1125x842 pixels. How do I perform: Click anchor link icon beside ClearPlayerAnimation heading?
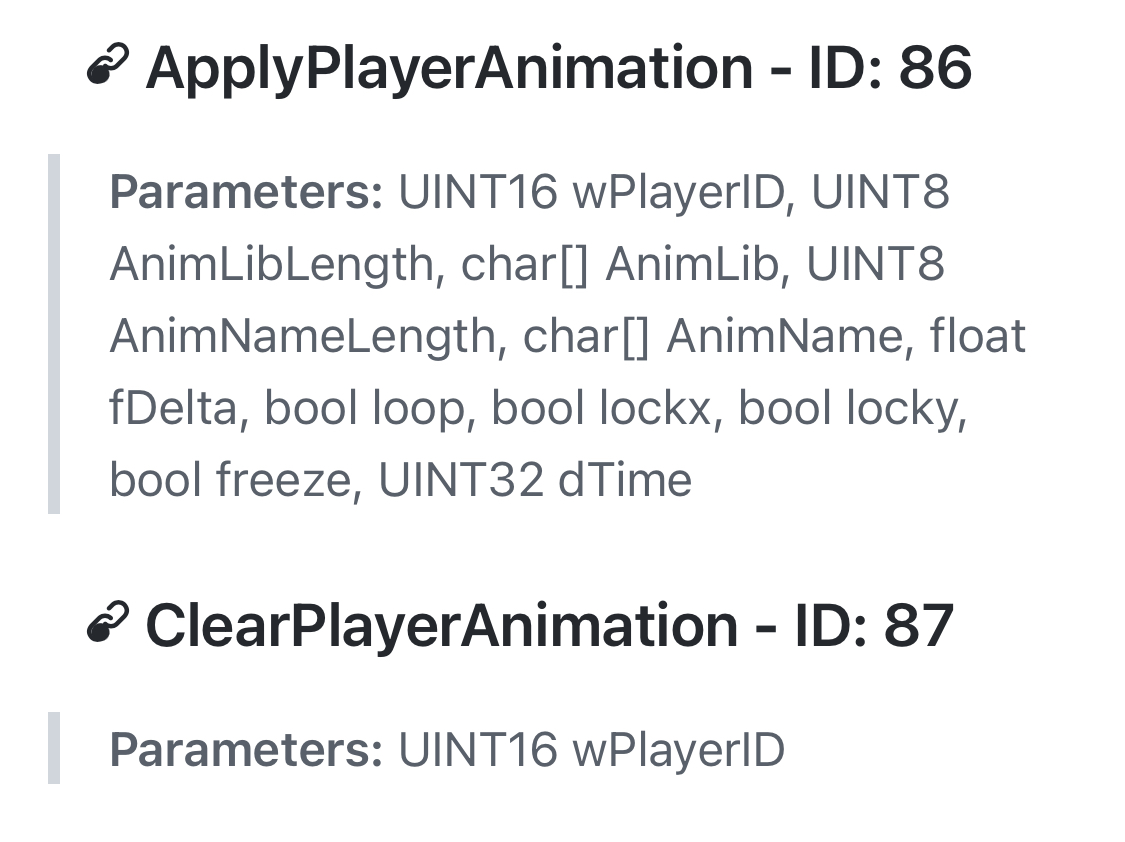click(108, 622)
